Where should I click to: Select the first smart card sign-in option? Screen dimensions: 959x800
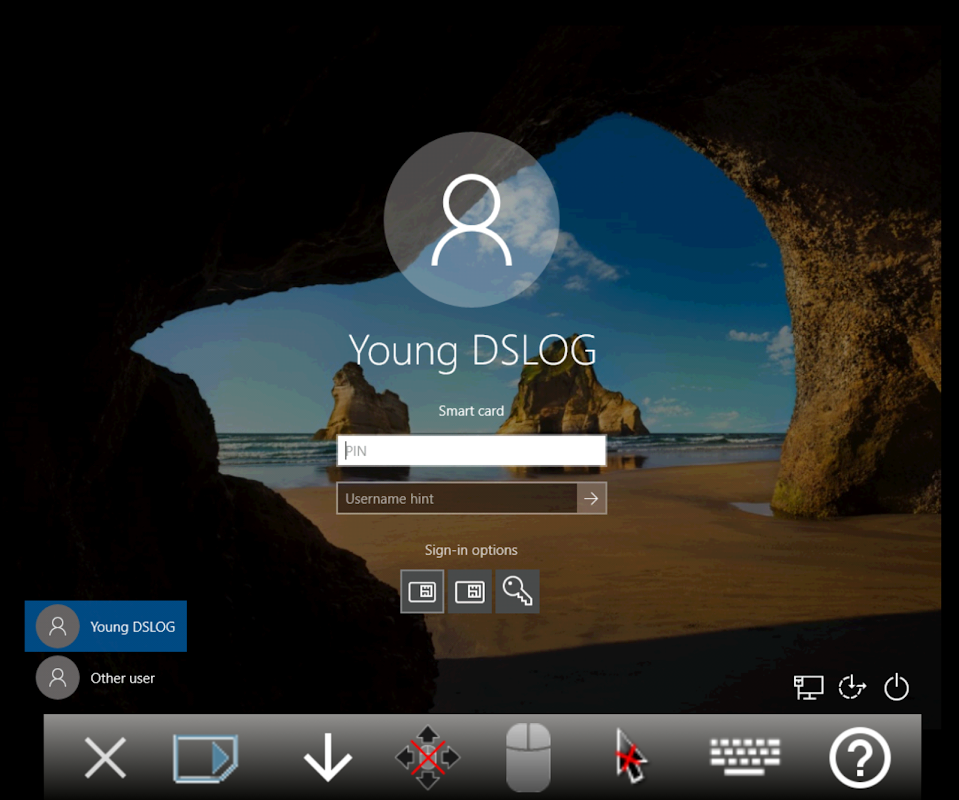pyautogui.click(x=422, y=591)
